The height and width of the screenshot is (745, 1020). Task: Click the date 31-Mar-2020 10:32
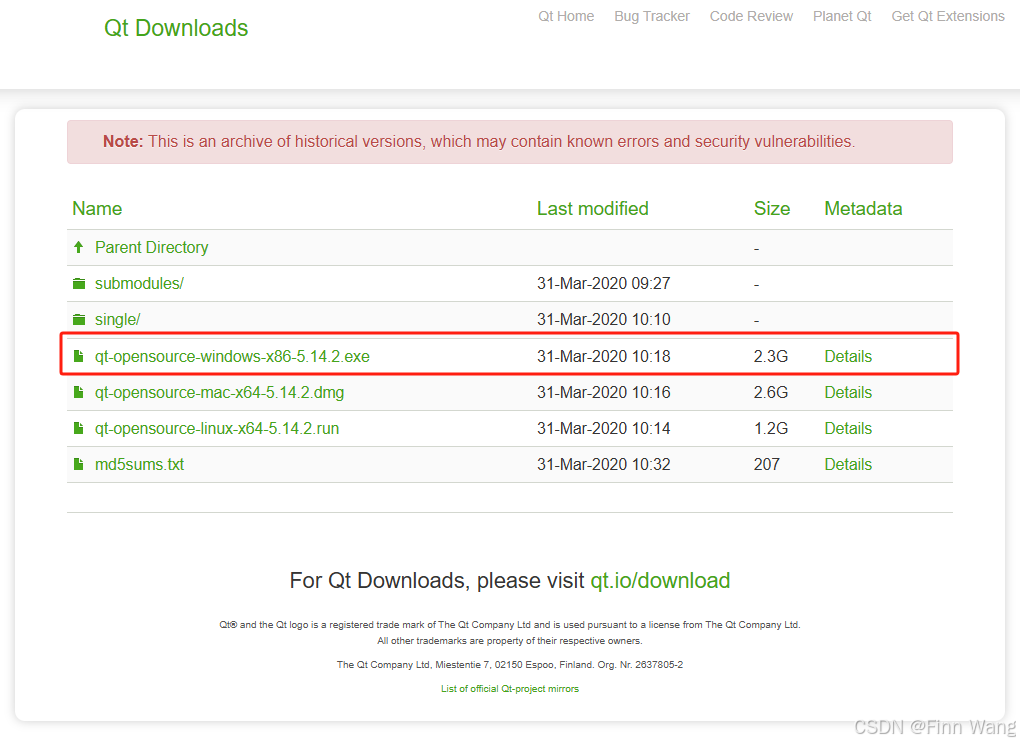point(603,464)
